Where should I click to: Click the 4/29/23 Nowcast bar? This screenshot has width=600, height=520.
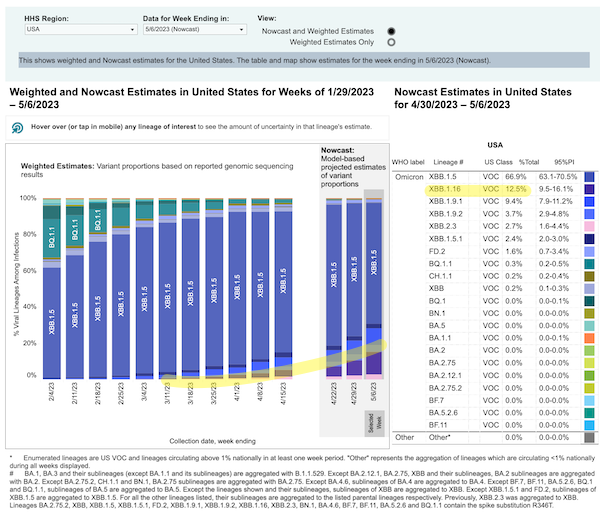pos(354,289)
